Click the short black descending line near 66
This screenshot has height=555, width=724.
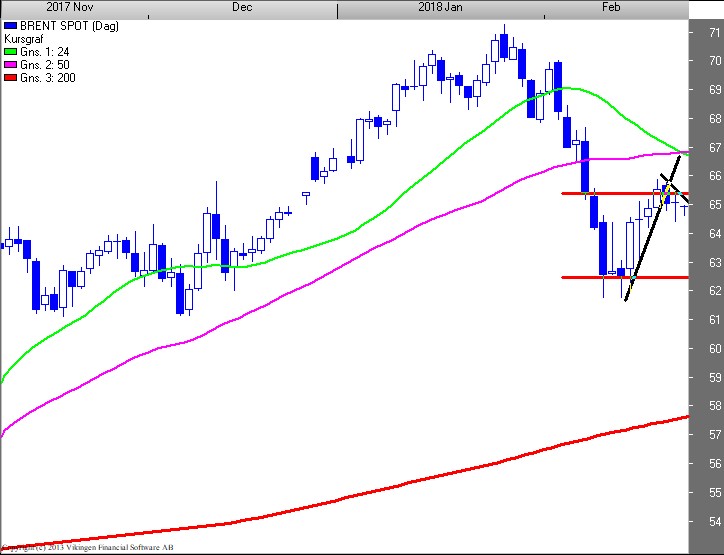tap(673, 189)
